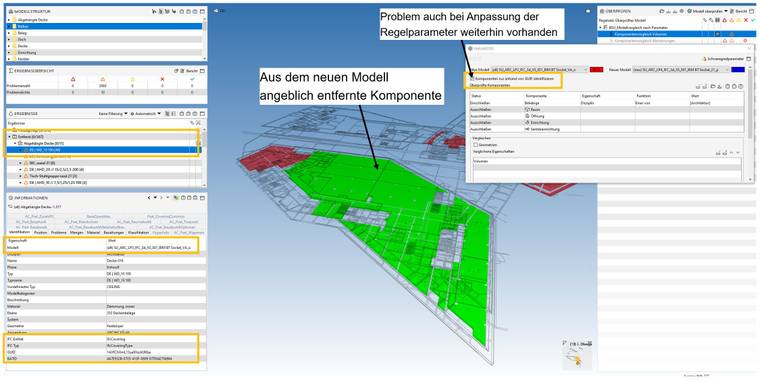The width and height of the screenshot is (760, 380).
Task: Click red critical severity icon in Überprüfen header
Action: point(726,20)
